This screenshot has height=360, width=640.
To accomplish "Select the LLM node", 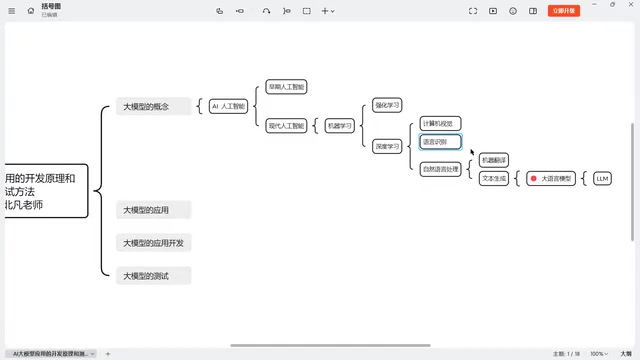I will click(602, 178).
